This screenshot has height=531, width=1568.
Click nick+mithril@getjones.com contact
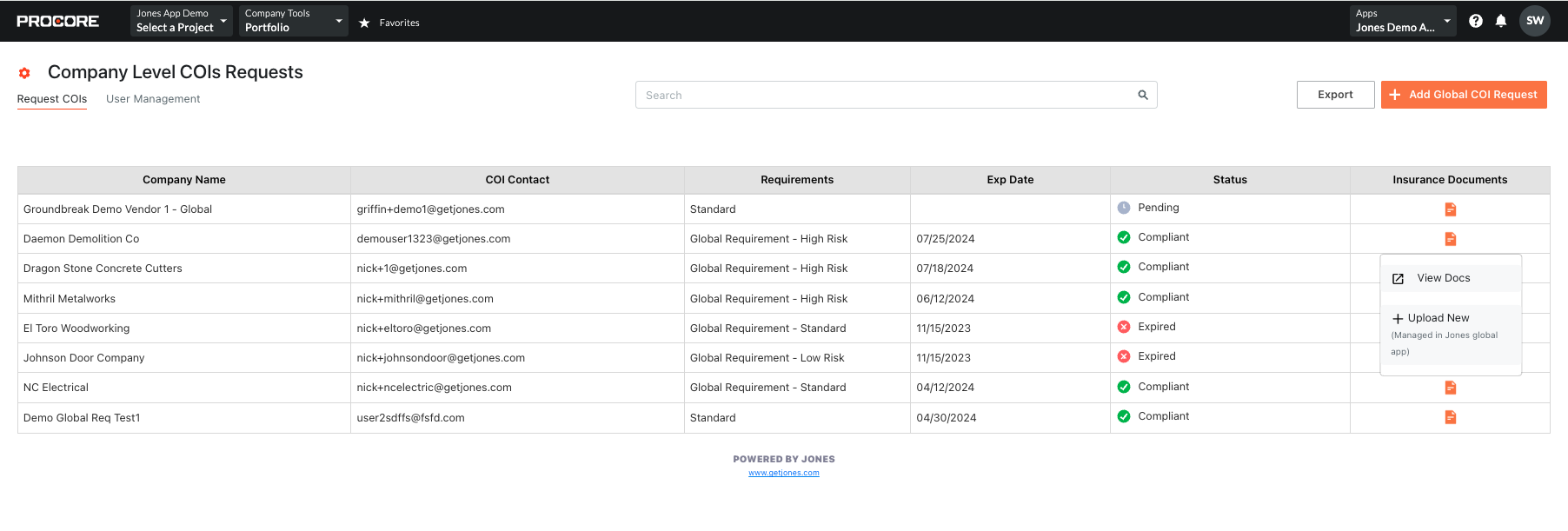pos(425,299)
